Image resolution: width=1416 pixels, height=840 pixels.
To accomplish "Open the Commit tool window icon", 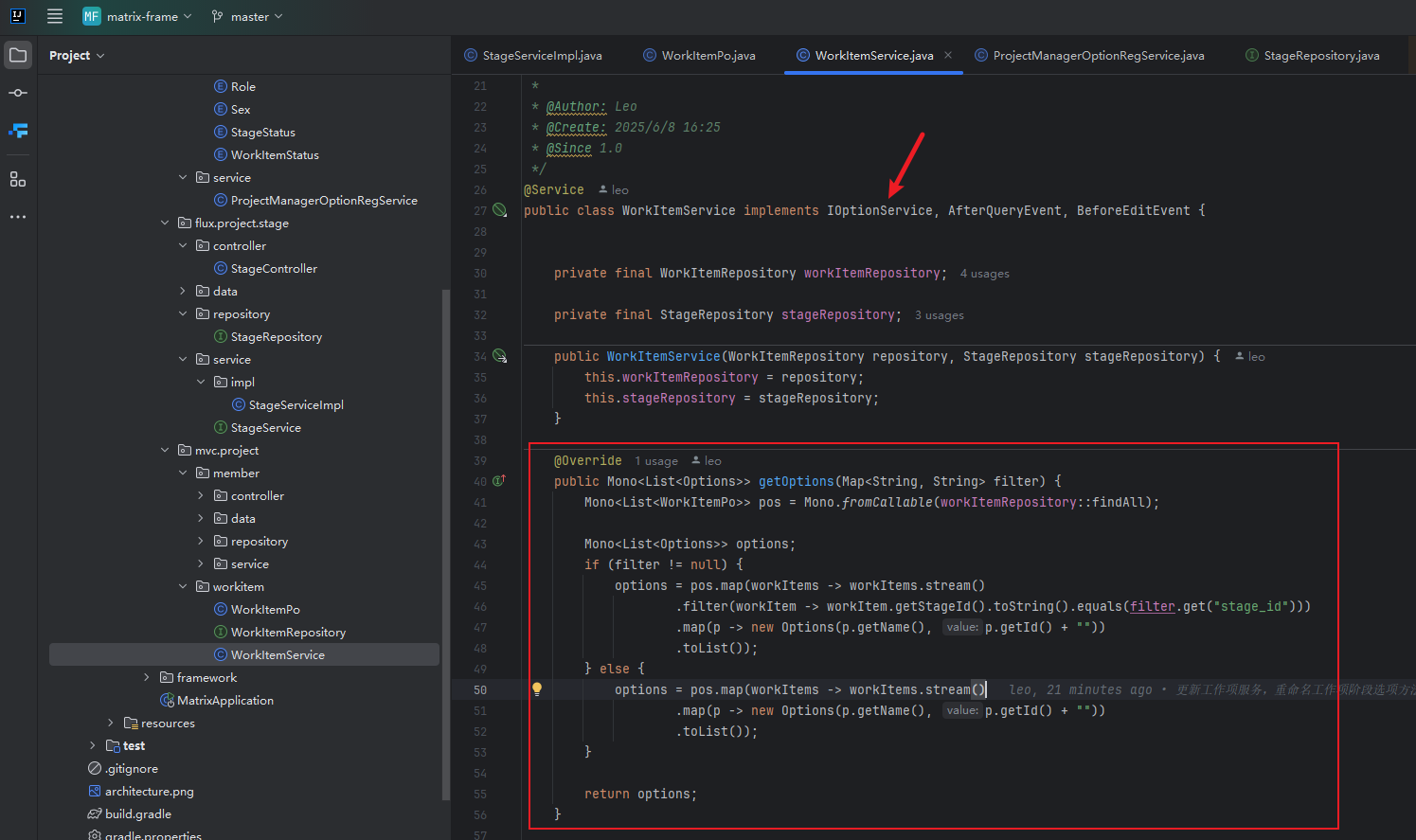I will tap(18, 92).
